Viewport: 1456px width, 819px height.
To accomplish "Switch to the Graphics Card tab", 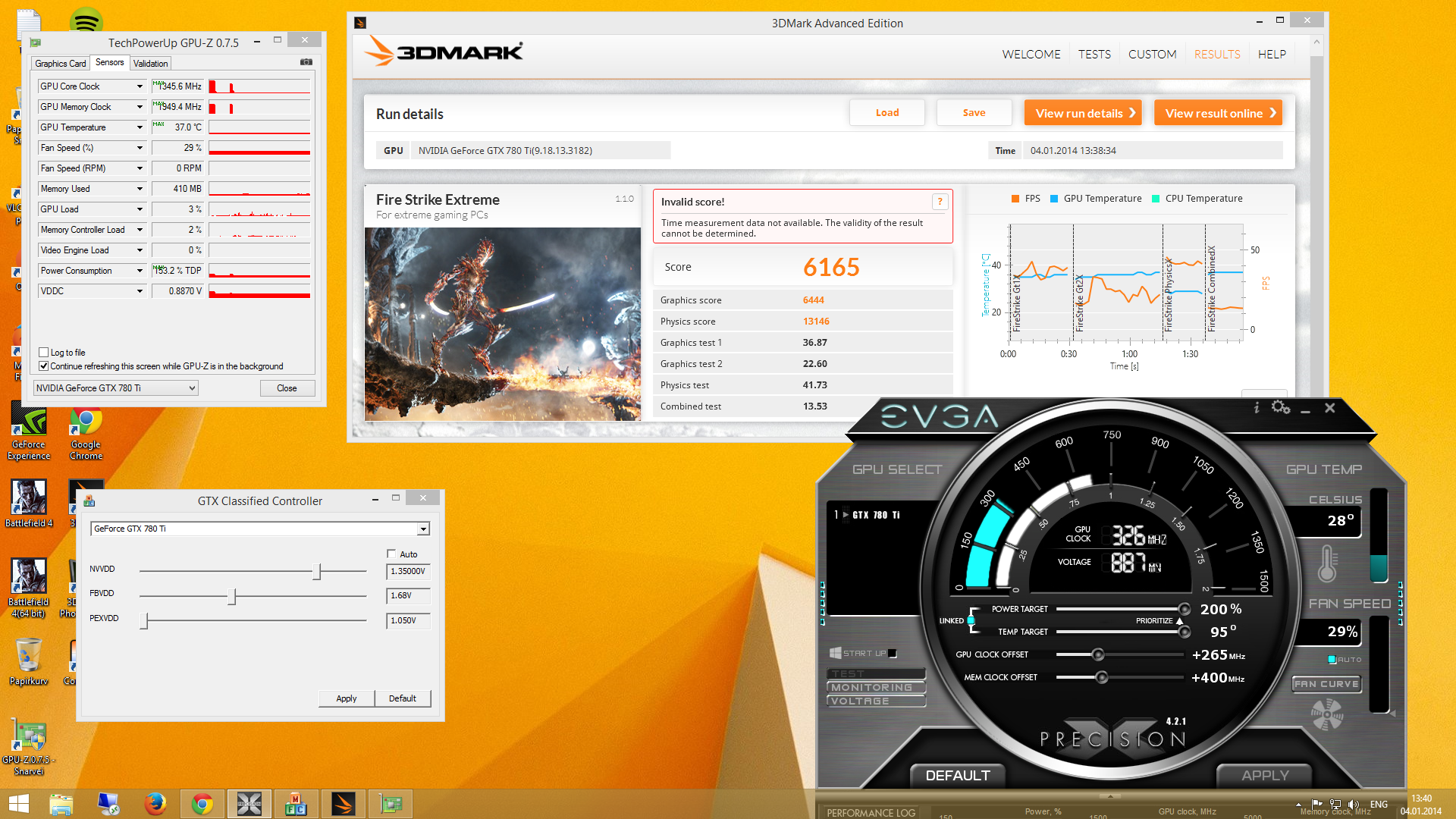I will (61, 64).
